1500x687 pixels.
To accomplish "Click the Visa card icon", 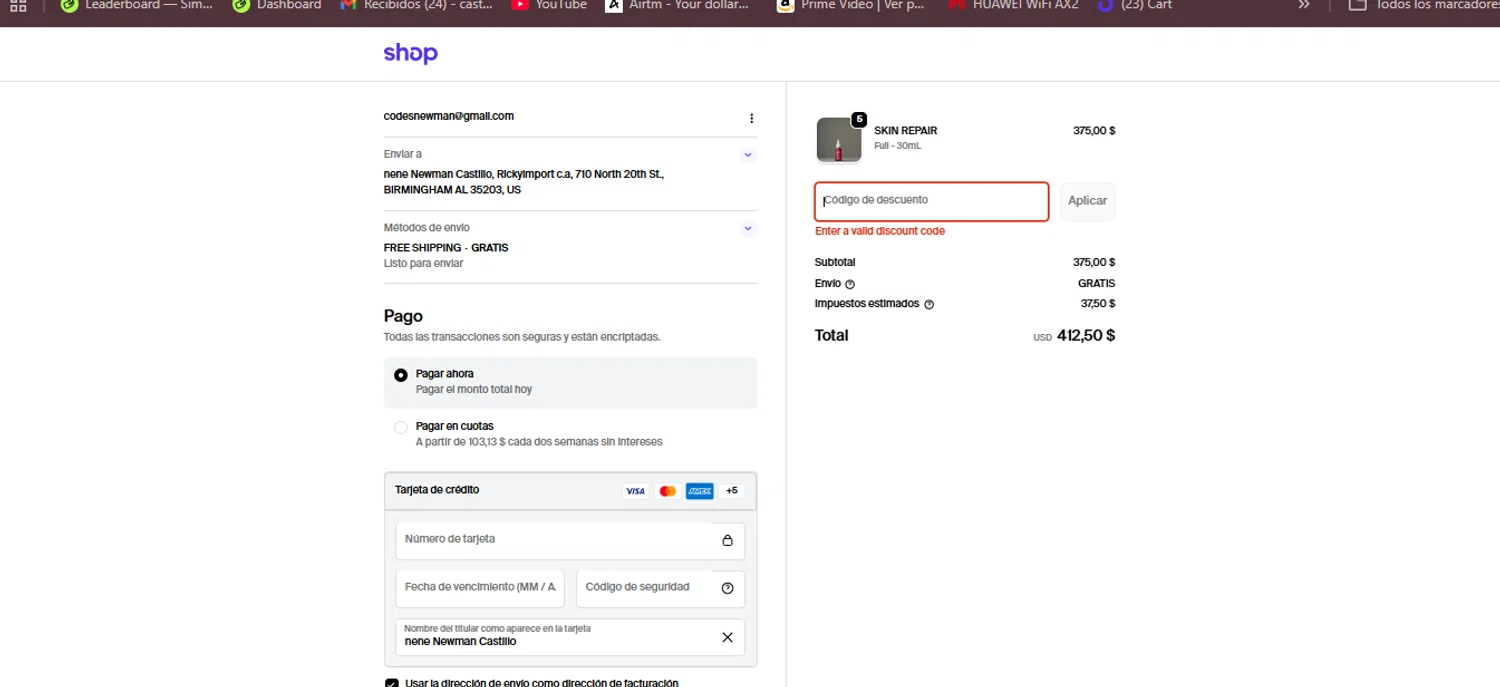I will click(635, 491).
